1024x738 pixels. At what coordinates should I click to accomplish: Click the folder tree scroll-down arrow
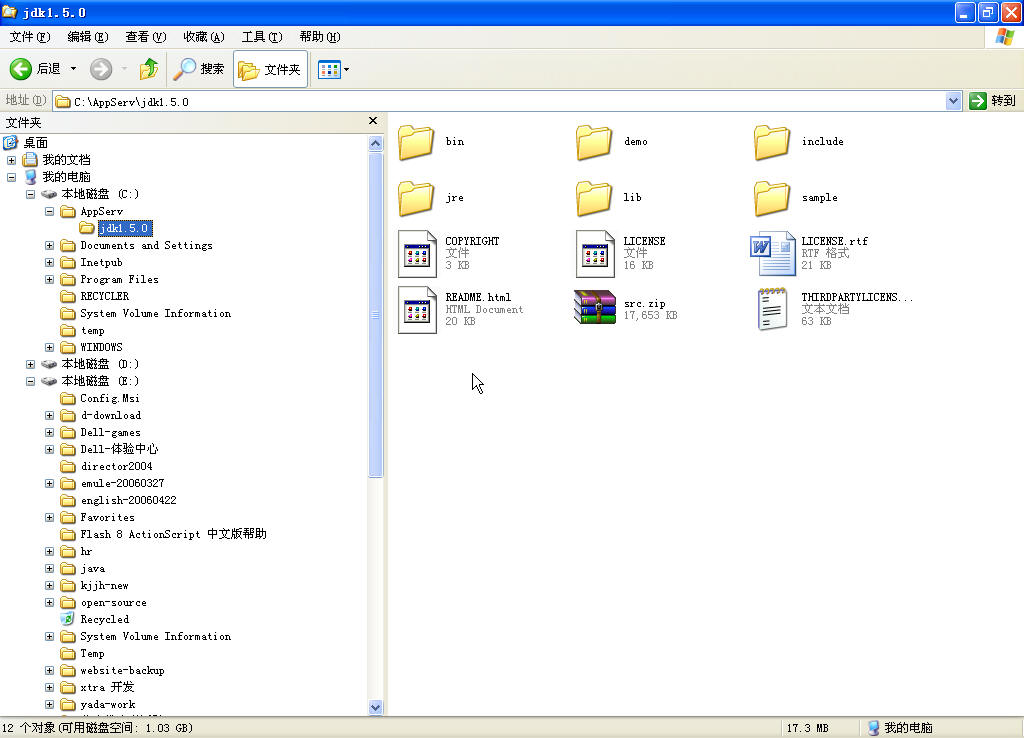click(376, 707)
